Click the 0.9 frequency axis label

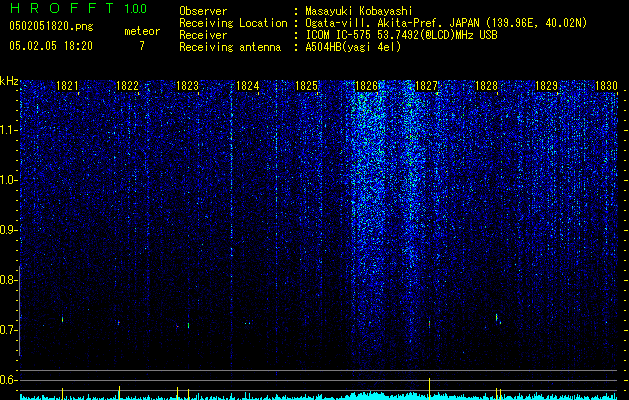pyautogui.click(x=9, y=230)
